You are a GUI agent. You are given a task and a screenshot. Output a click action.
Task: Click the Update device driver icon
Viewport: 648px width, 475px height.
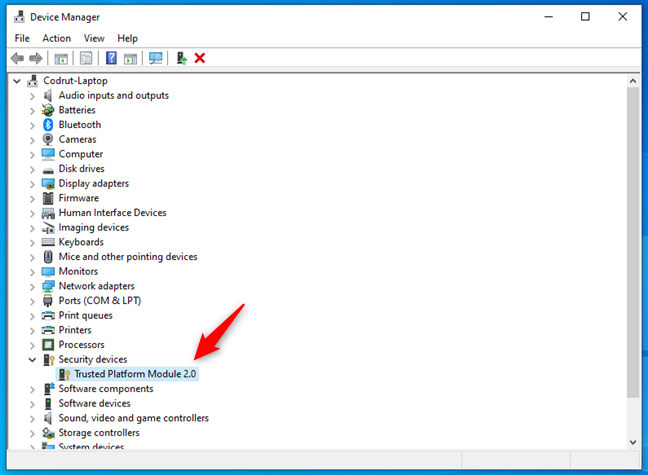[x=181, y=58]
